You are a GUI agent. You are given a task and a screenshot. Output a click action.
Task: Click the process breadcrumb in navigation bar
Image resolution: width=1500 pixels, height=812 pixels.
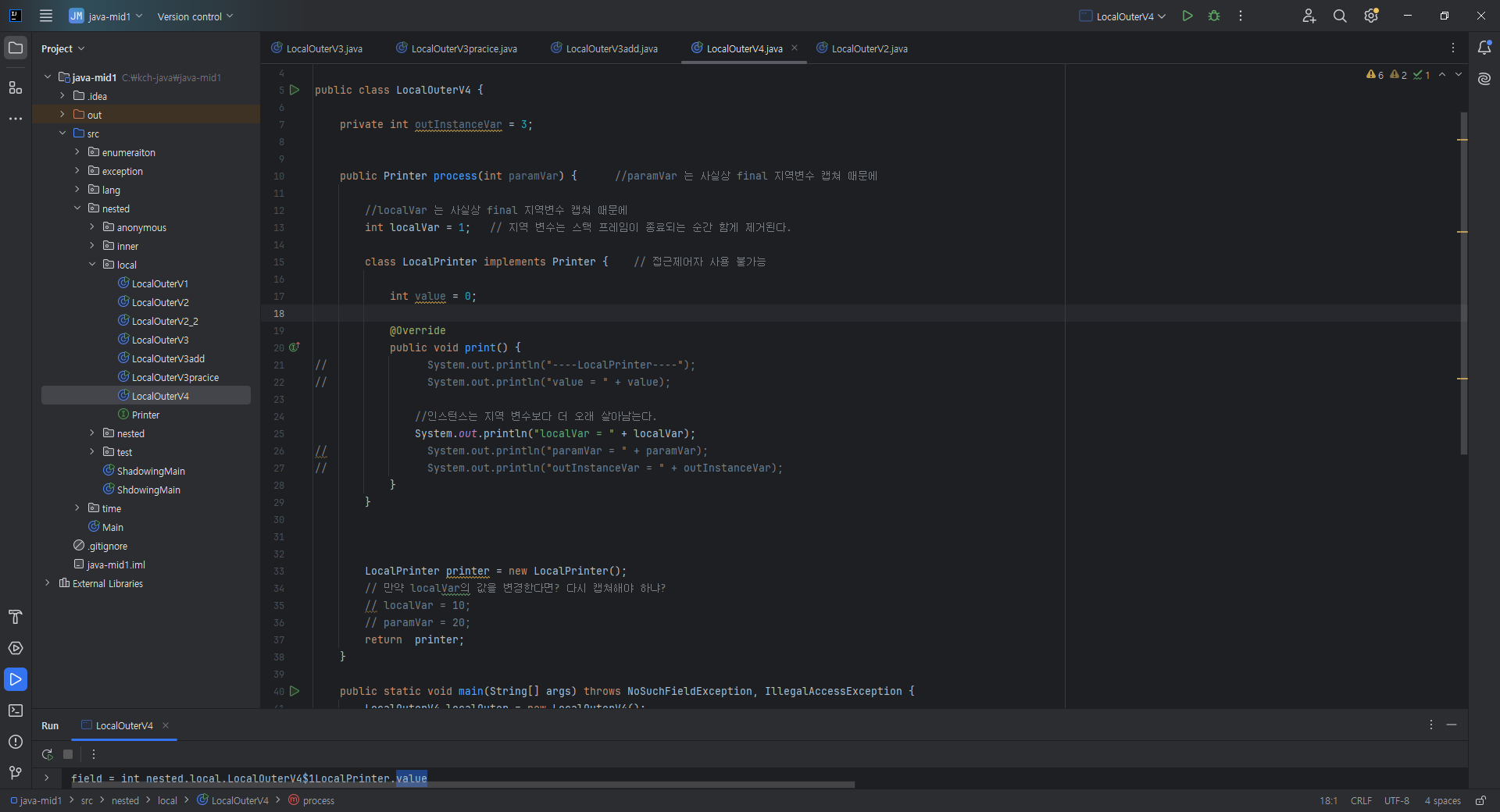pos(312,801)
